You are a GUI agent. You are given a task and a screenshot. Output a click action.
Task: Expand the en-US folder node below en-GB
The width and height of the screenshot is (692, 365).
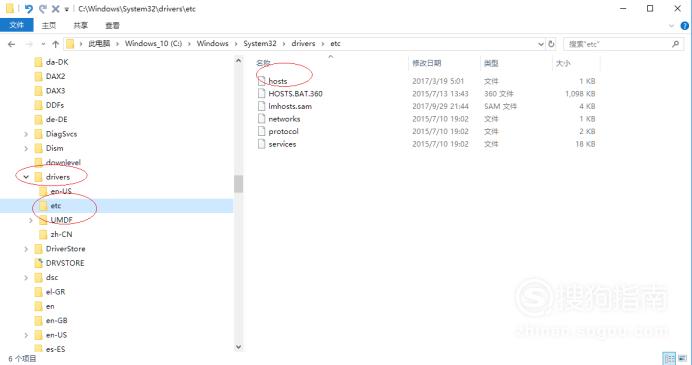pos(26,335)
